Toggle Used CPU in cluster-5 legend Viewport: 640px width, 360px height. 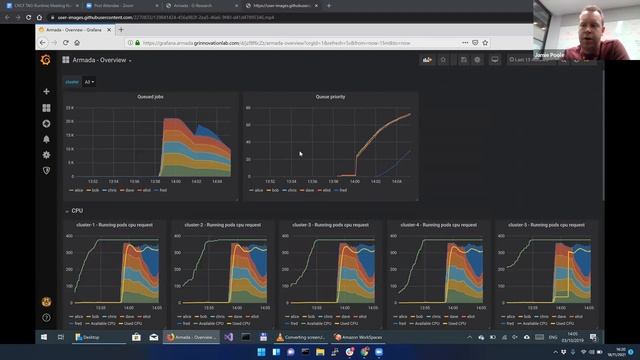point(562,324)
